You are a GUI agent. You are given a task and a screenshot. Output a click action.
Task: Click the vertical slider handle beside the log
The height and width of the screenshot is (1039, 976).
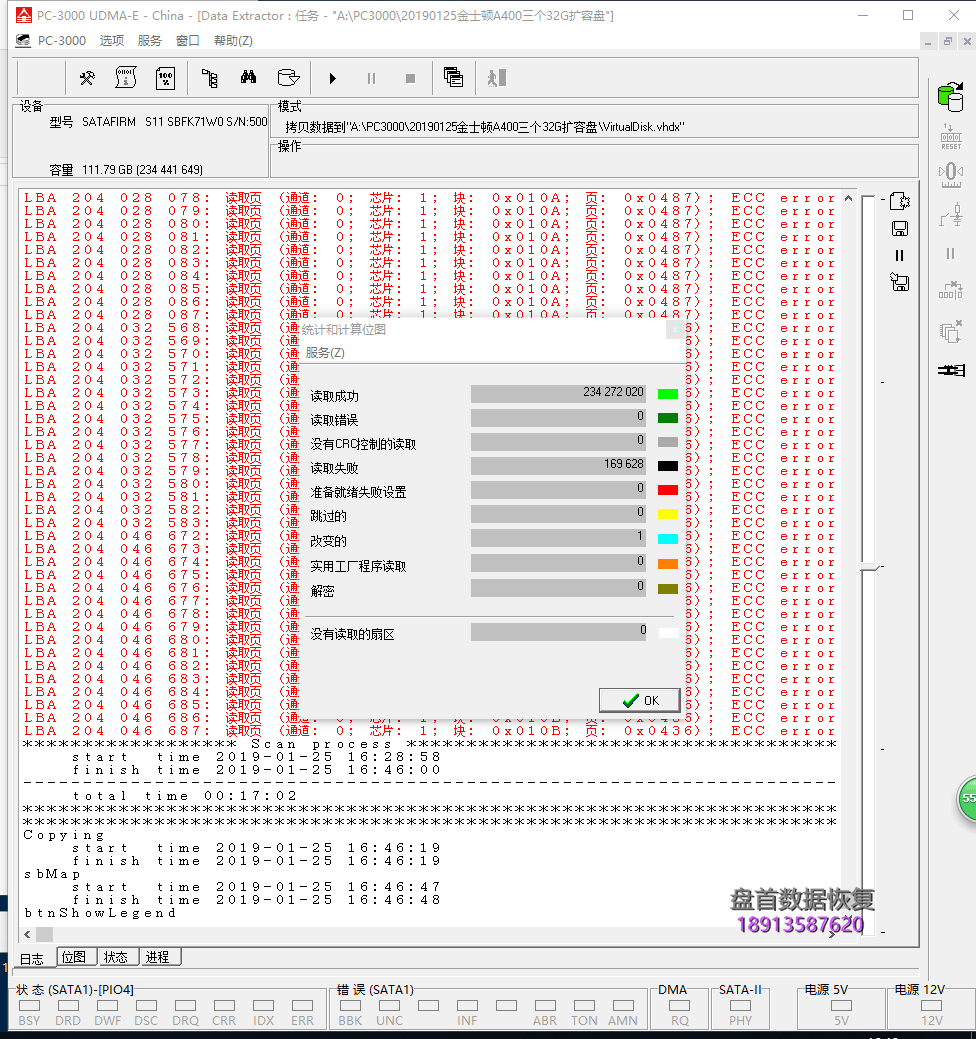[871, 567]
